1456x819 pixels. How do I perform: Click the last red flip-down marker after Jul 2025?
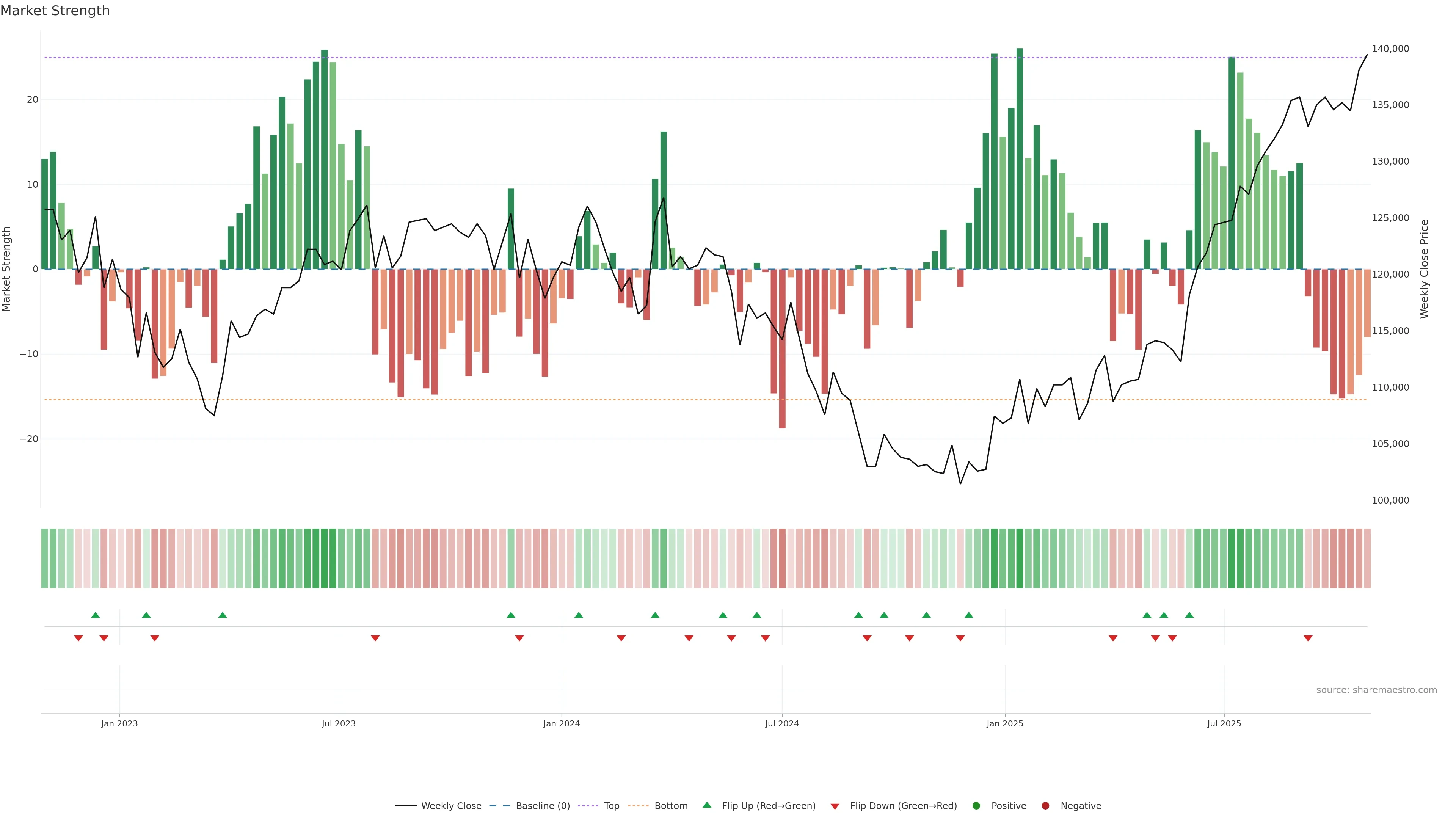tap(1308, 638)
